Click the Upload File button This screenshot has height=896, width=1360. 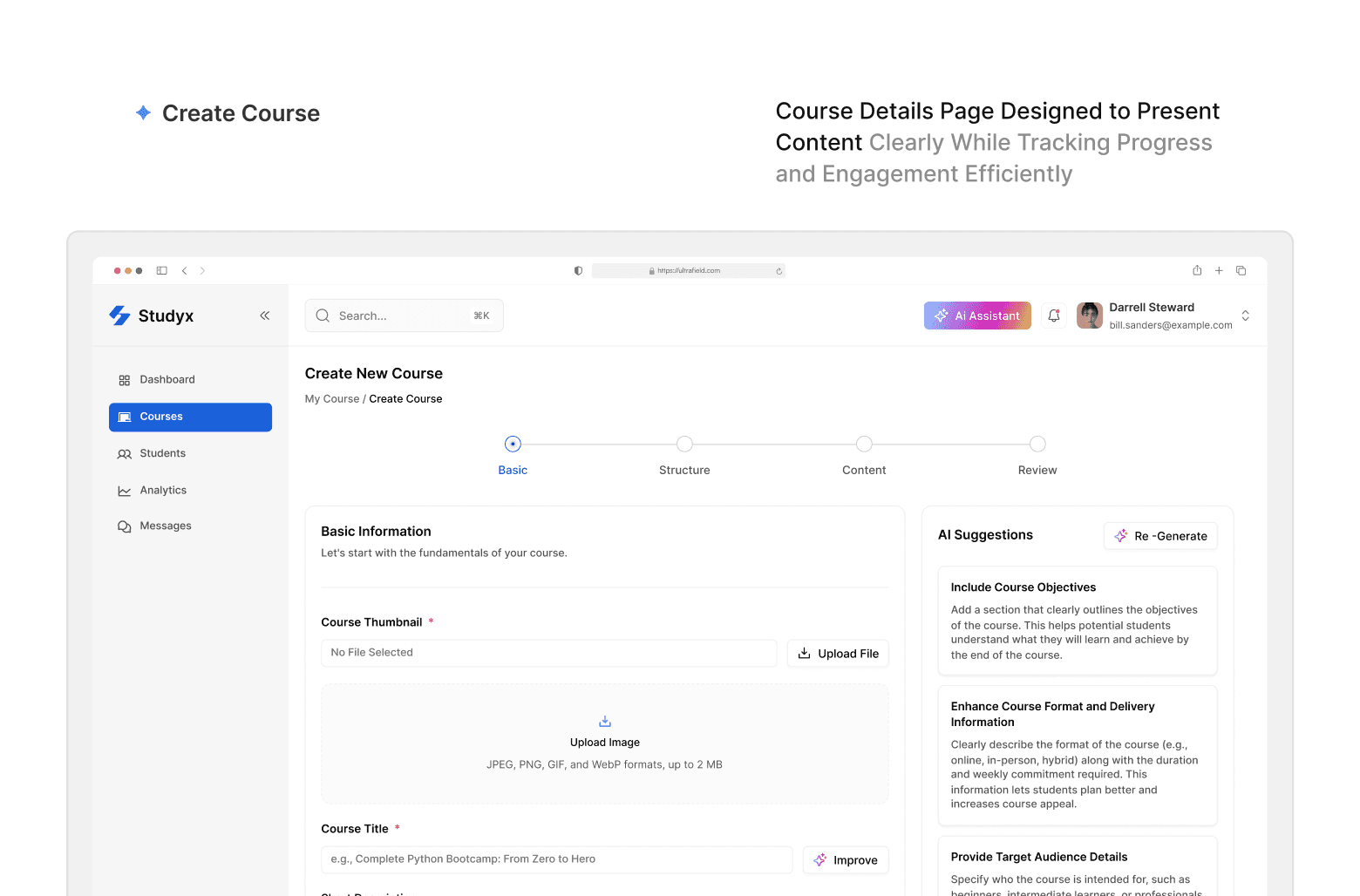coord(838,654)
